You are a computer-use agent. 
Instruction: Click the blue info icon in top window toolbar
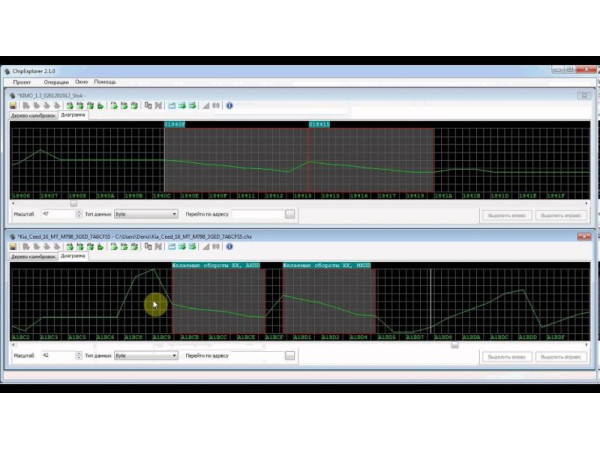click(229, 105)
